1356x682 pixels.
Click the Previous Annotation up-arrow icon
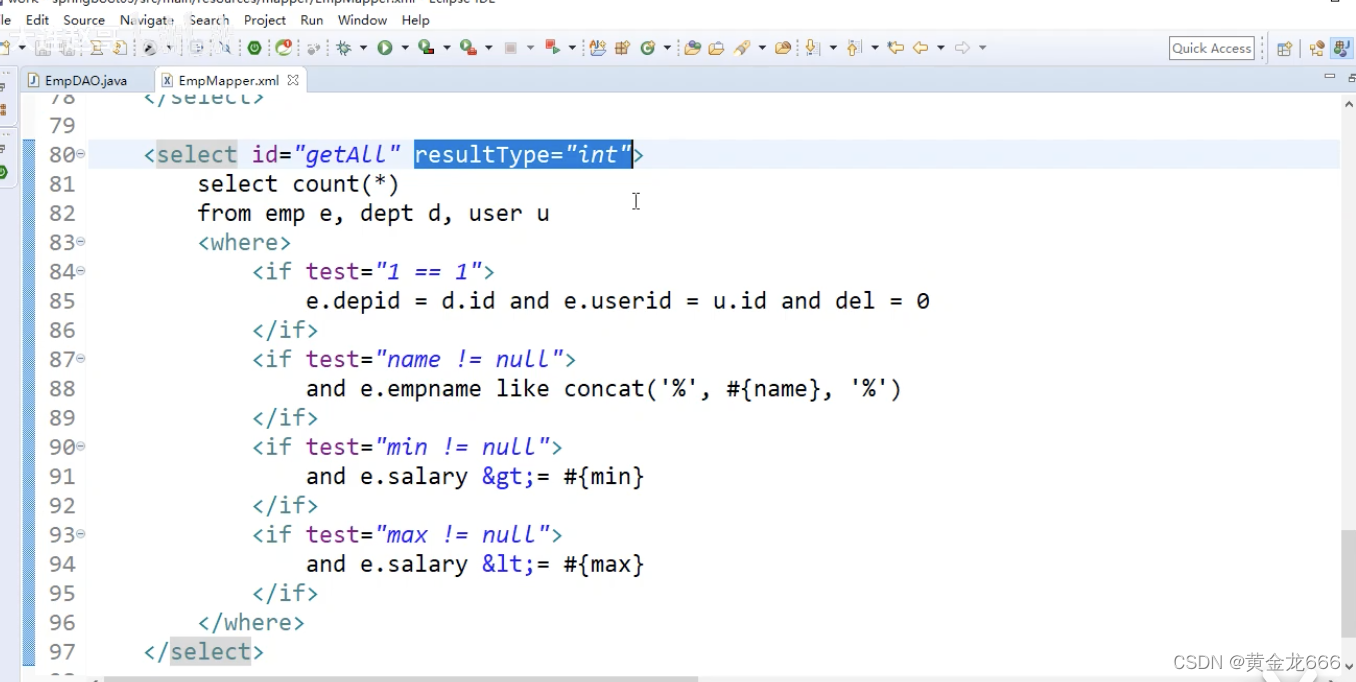(854, 47)
